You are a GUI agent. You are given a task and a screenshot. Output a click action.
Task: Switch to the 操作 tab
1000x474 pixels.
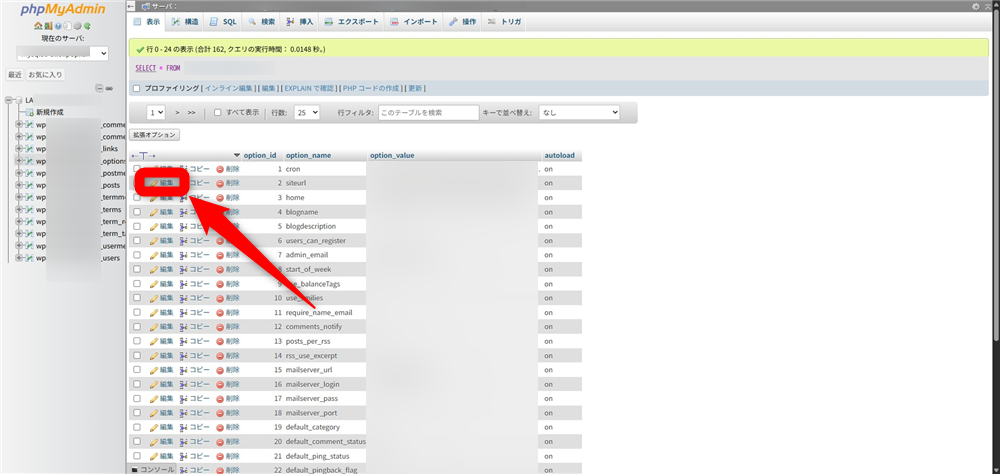[x=462, y=22]
